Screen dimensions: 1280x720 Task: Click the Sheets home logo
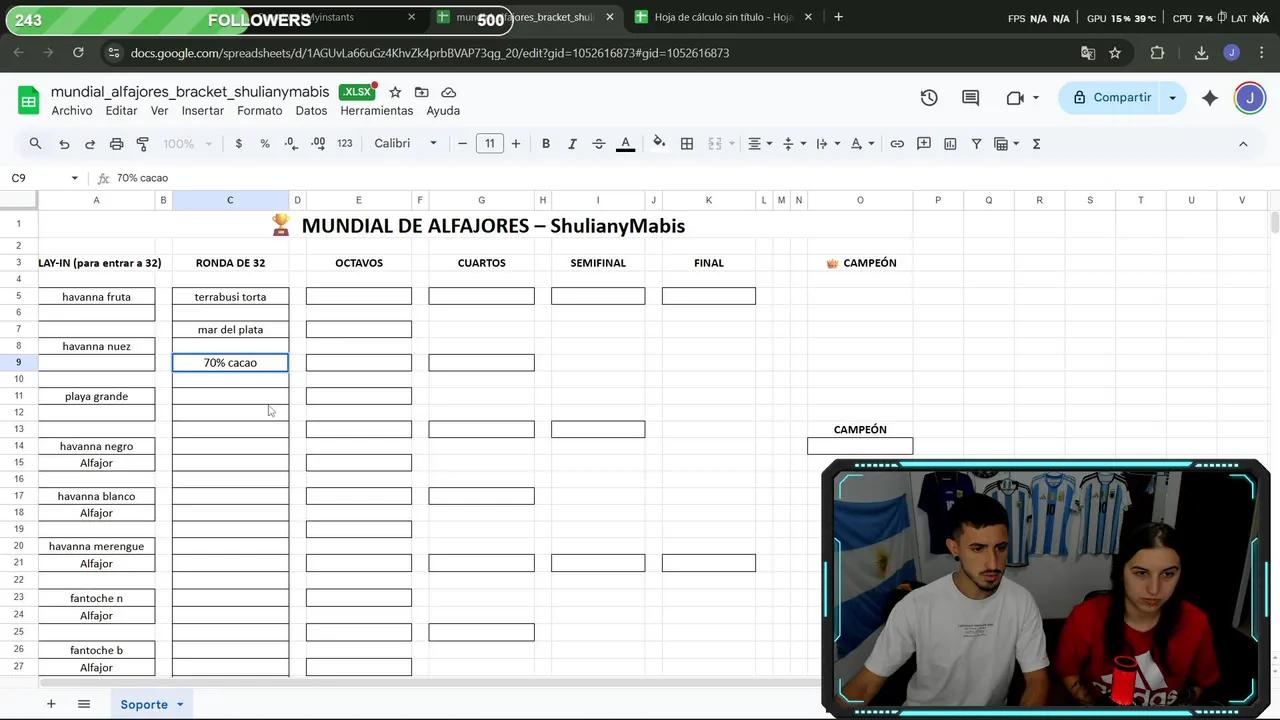[x=28, y=100]
